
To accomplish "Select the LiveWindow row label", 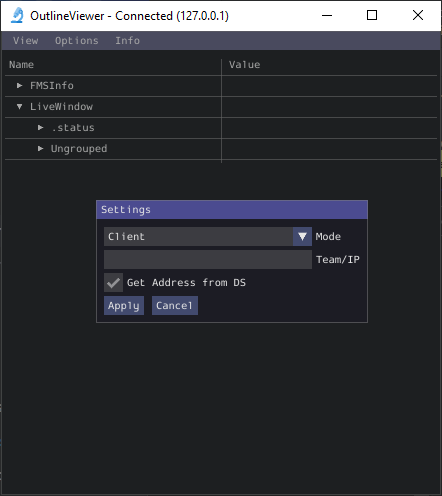I will point(61,107).
